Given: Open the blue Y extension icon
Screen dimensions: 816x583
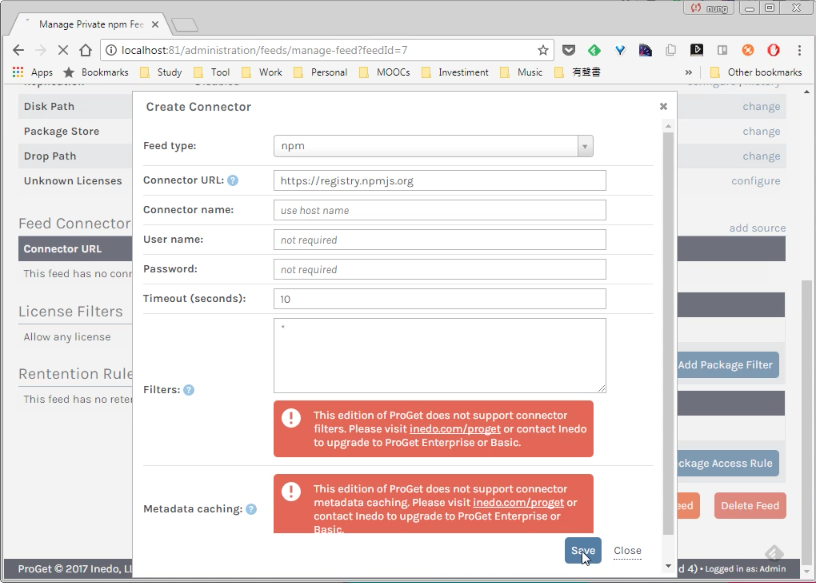Looking at the screenshot, I should (620, 50).
